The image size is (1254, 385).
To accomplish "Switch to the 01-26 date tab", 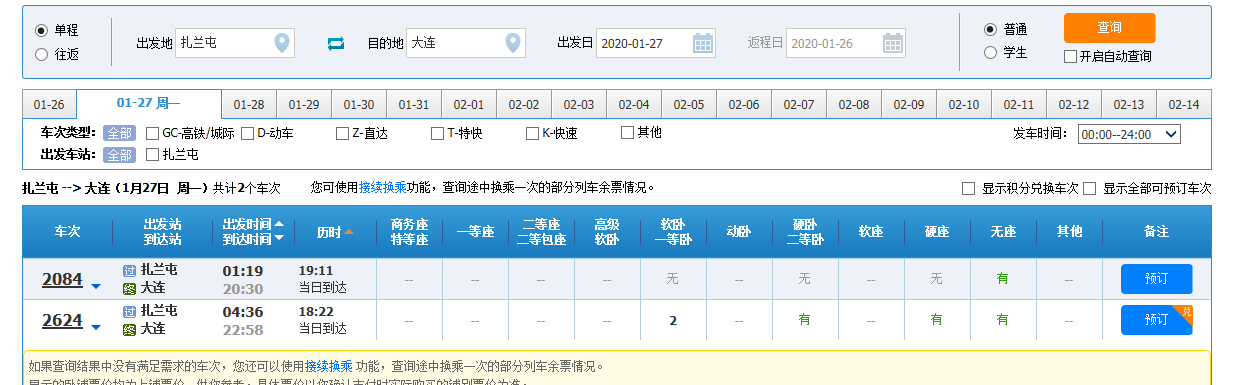I will point(49,105).
